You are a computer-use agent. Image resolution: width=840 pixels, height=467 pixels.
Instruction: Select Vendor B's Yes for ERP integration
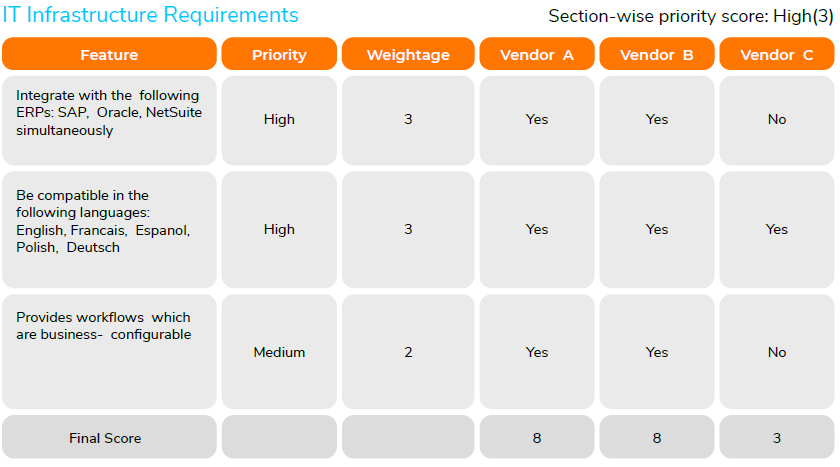(657, 120)
